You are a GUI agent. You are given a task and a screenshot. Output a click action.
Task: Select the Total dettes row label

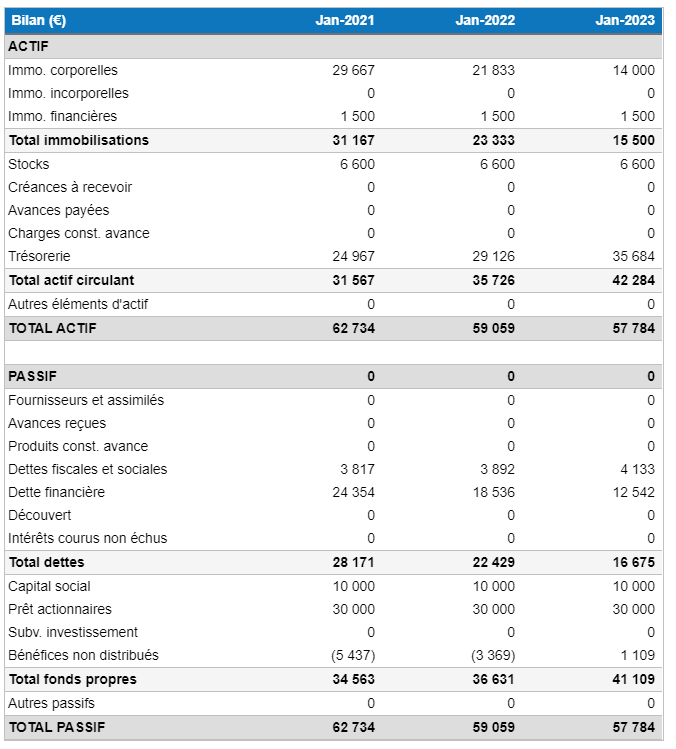[46, 562]
